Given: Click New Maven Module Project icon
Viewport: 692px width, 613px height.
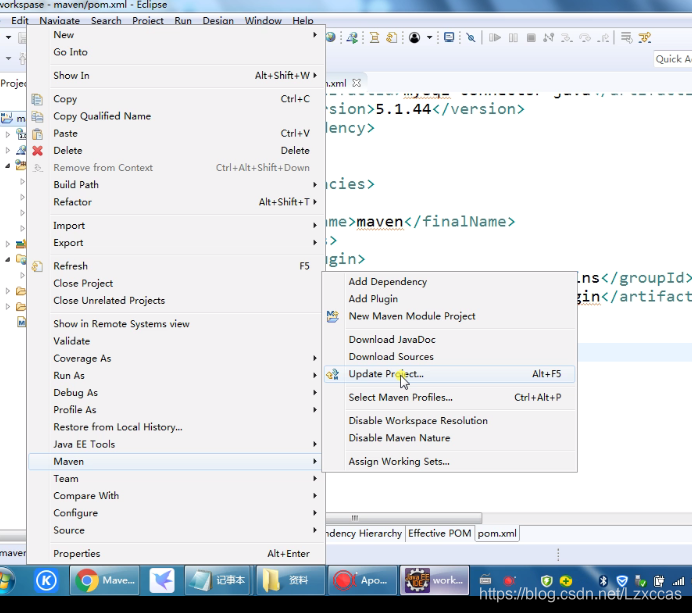Looking at the screenshot, I should click(x=333, y=316).
